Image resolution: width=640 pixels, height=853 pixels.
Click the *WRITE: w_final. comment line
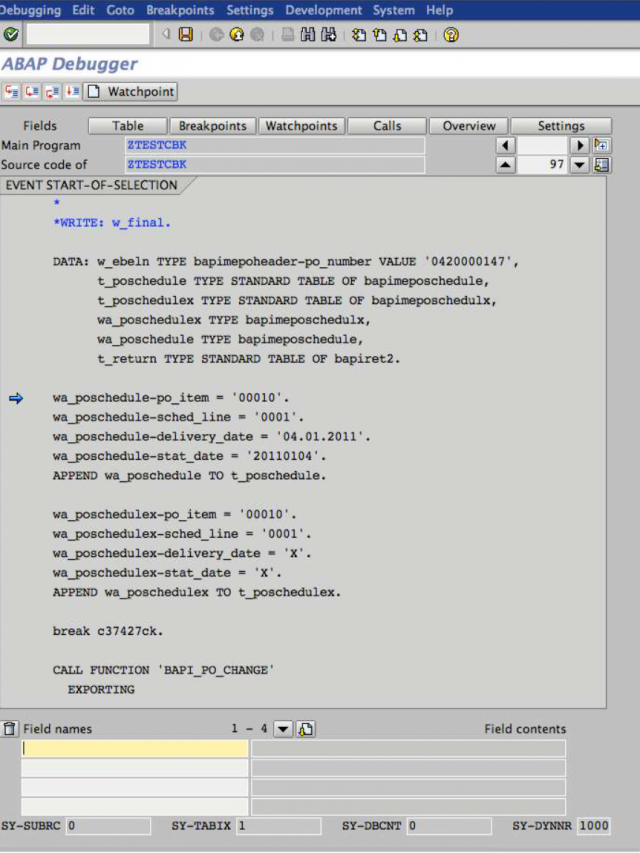[x=112, y=222]
